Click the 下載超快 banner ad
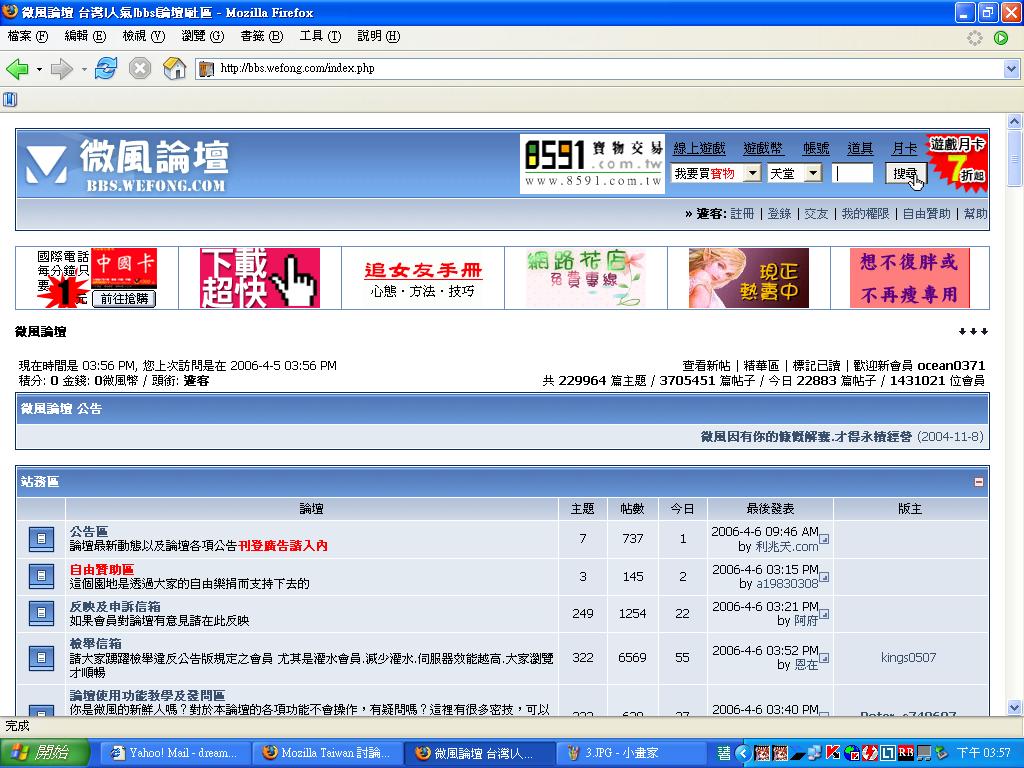Viewport: 1024px width, 768px height. [x=260, y=278]
